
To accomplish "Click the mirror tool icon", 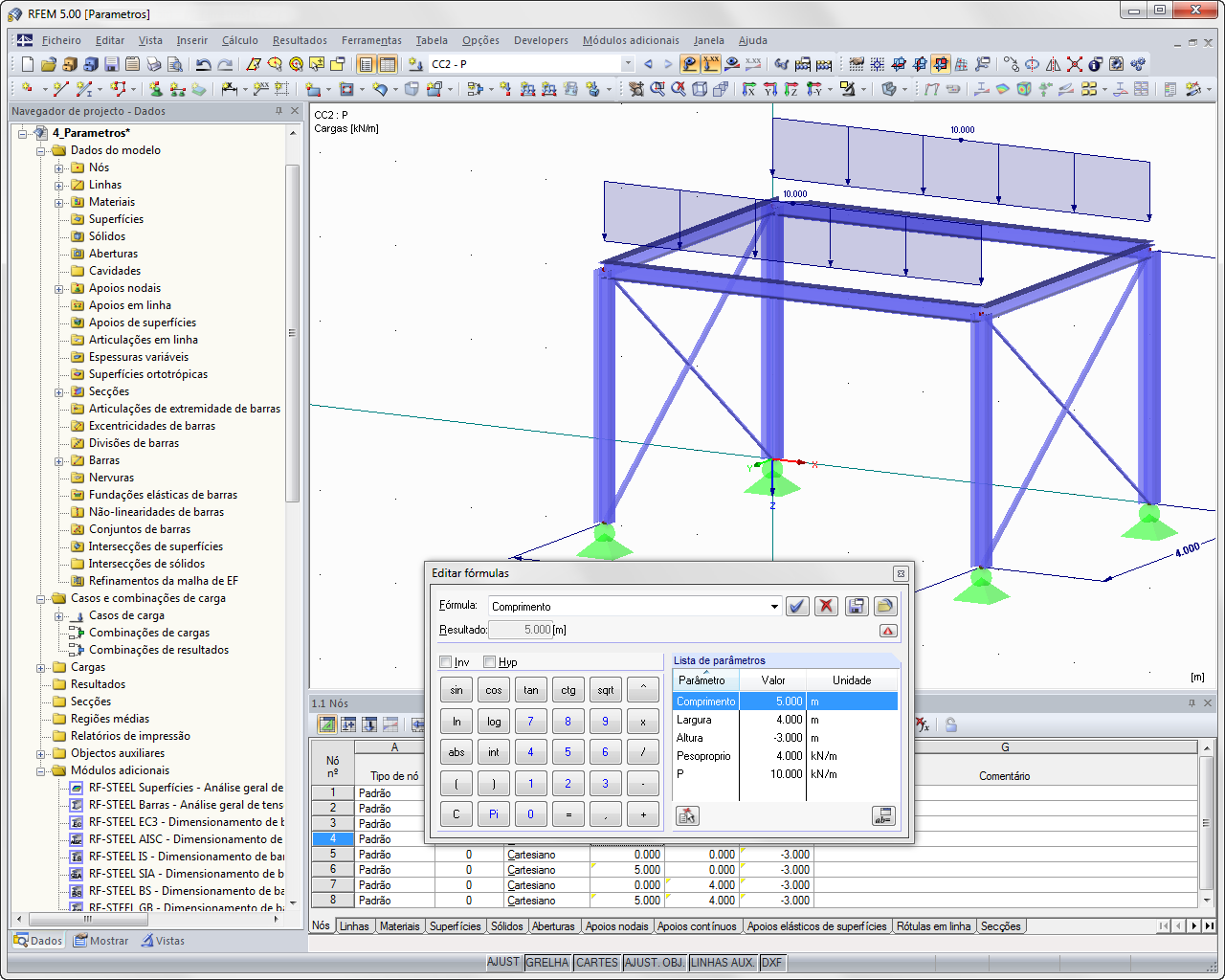I will [x=1053, y=64].
